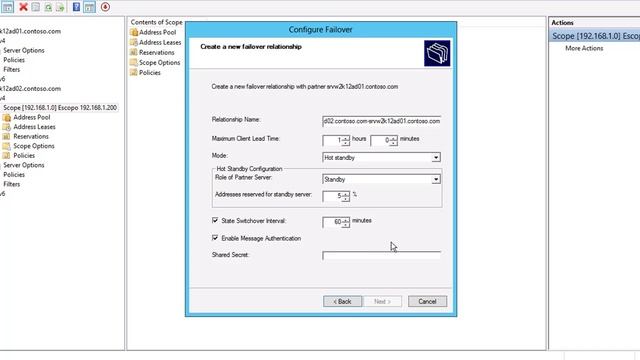
Task: Select Filters under the second server
Action: coord(11,184)
